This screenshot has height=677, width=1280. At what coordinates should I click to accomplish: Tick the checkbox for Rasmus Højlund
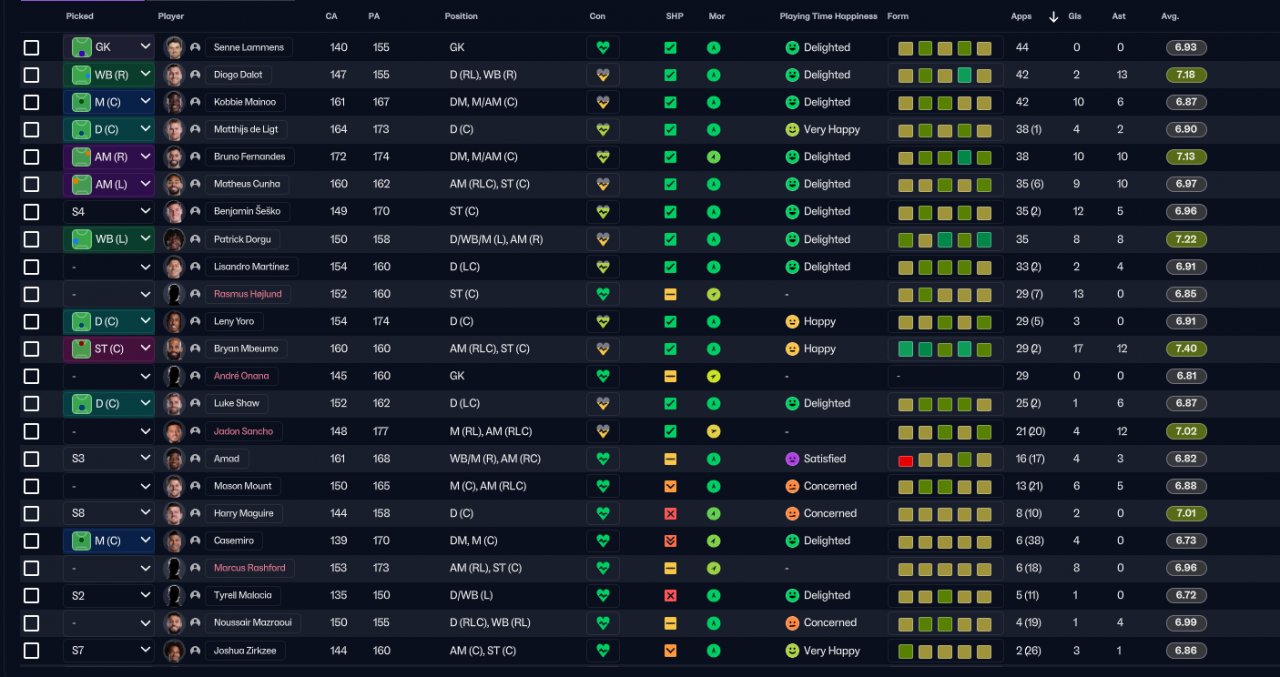tap(31, 294)
